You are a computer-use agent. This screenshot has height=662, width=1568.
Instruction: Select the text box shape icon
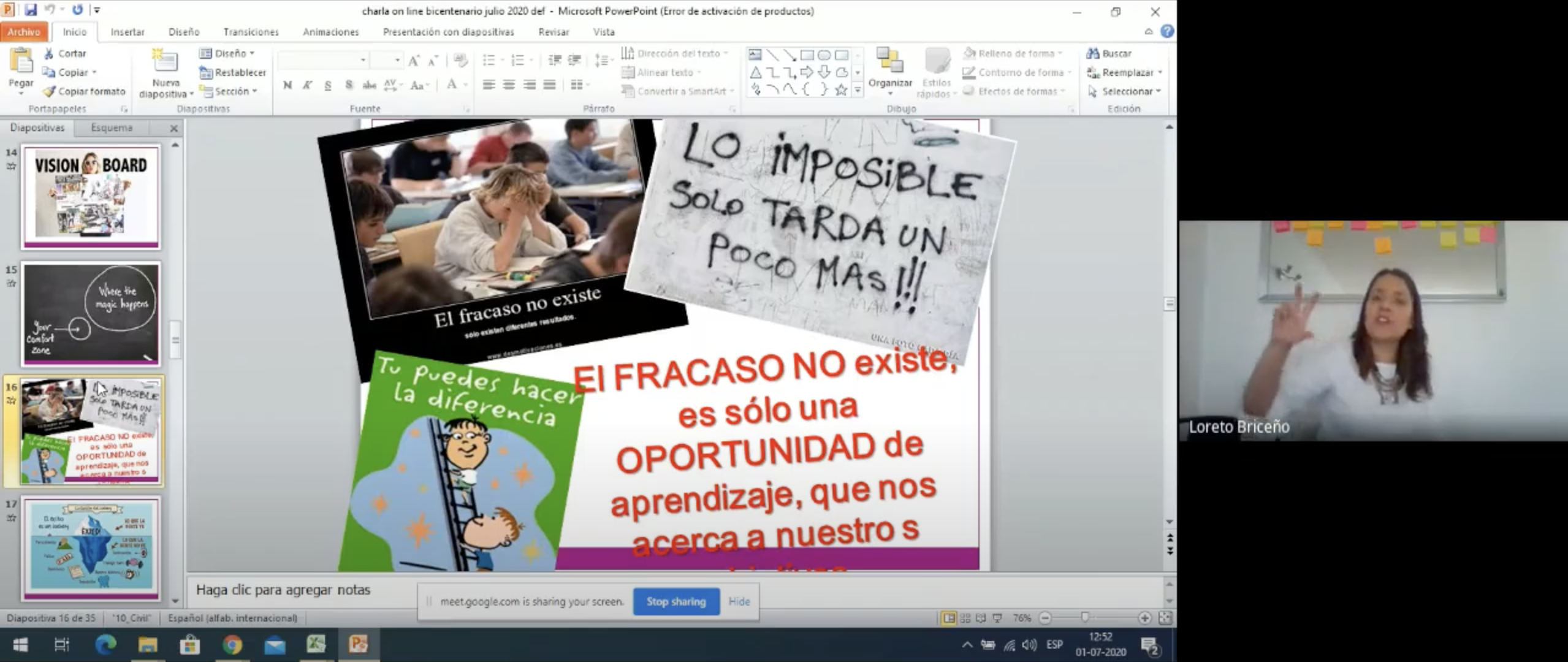[x=755, y=55]
